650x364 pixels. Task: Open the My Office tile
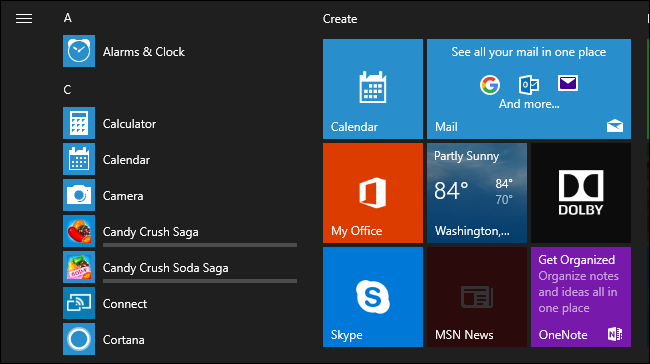point(373,193)
